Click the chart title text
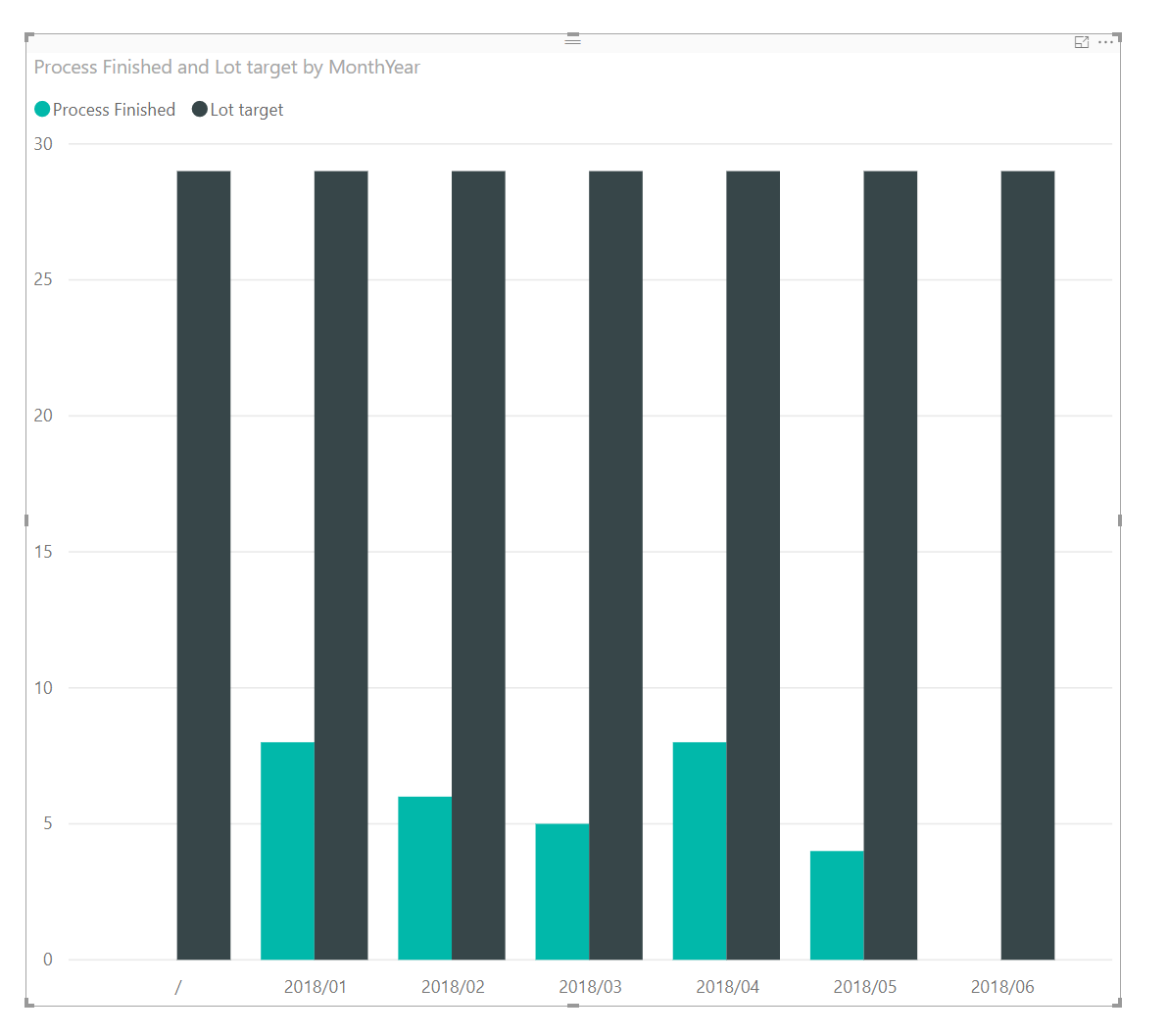Image resolution: width=1168 pixels, height=1036 pixels. point(227,67)
